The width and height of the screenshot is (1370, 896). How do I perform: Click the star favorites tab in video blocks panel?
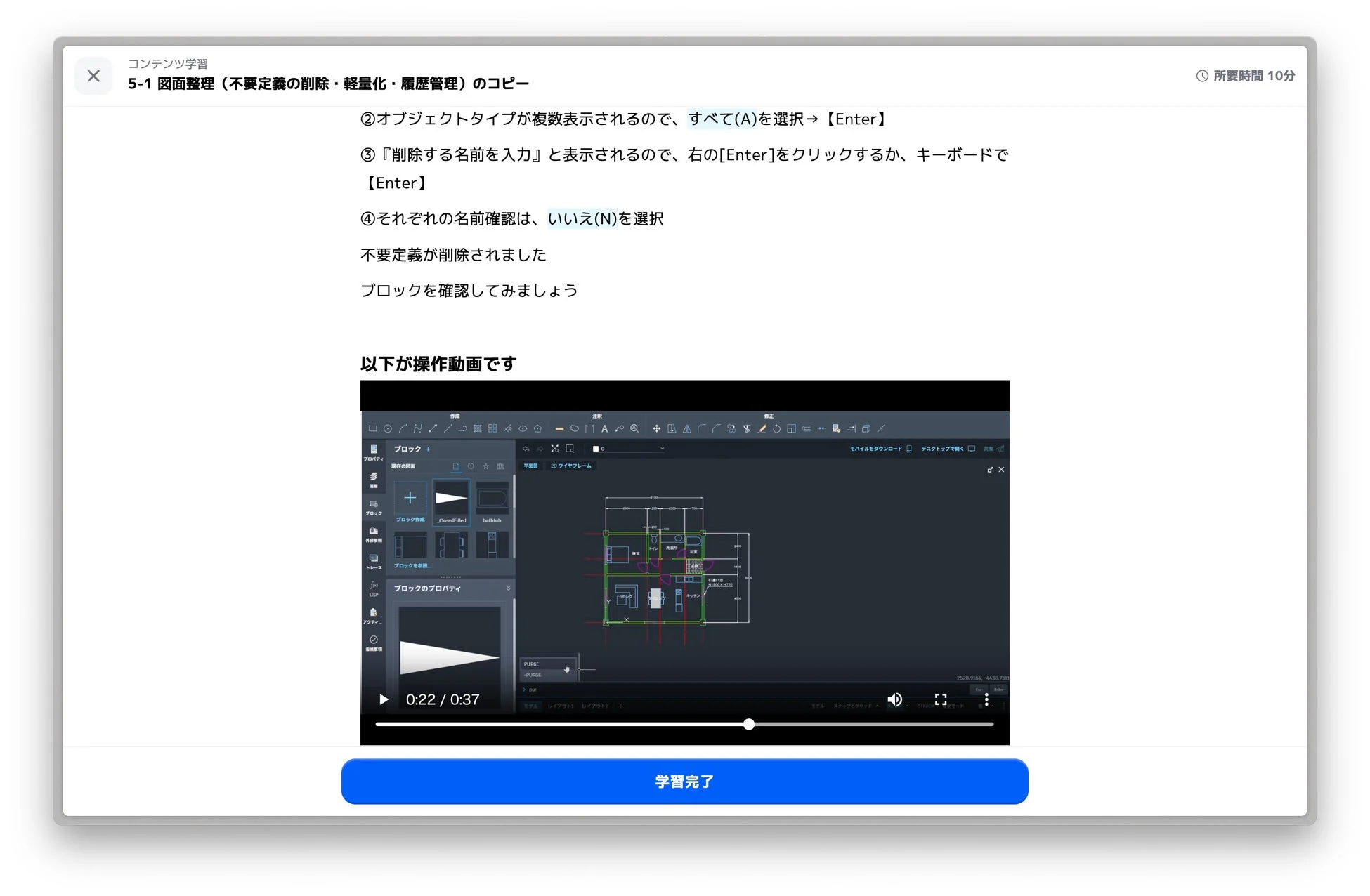[x=485, y=466]
